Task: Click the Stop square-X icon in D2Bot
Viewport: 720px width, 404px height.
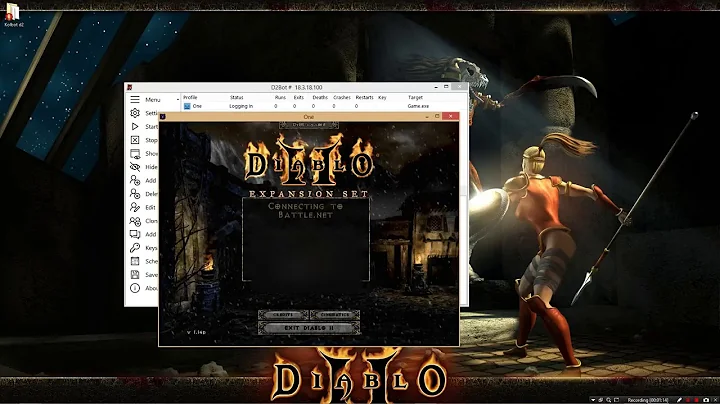Action: pyautogui.click(x=135, y=140)
